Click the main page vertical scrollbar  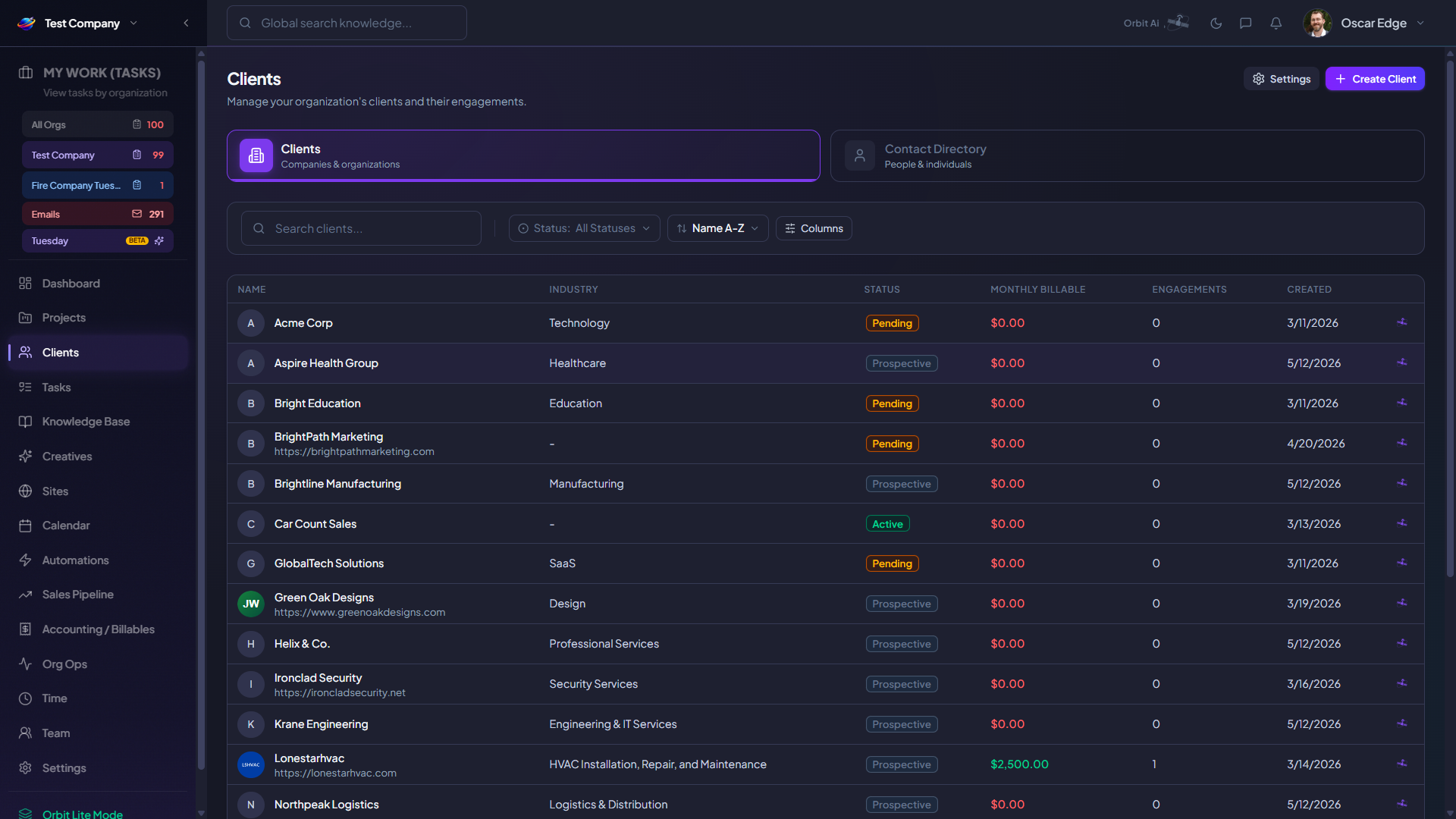tap(1450, 318)
